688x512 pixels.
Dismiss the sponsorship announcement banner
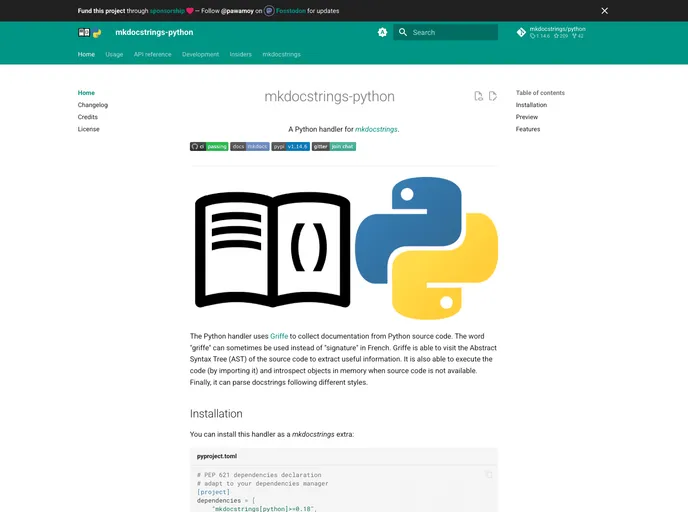[x=604, y=11]
